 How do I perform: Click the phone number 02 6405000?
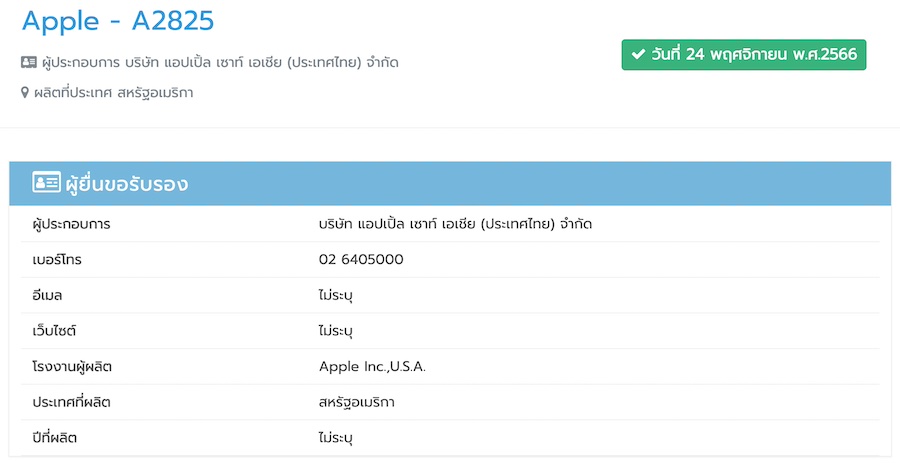click(x=361, y=260)
